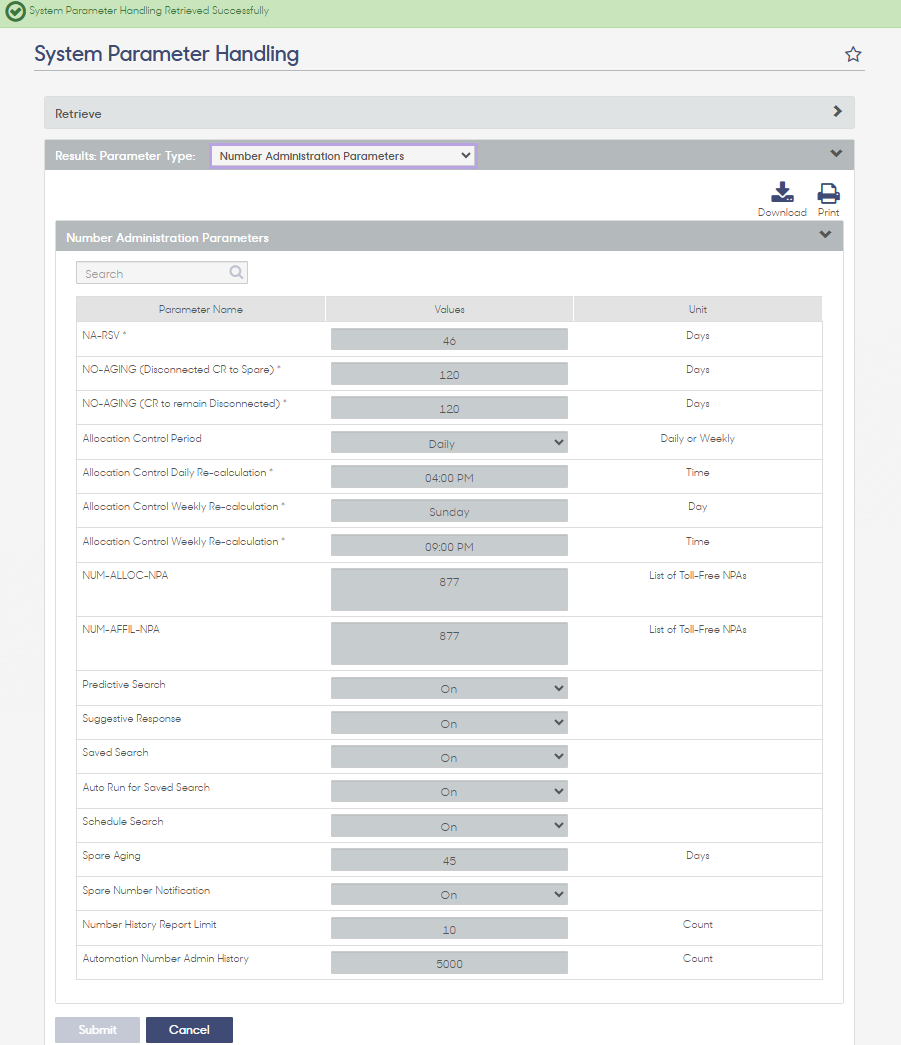This screenshot has height=1045, width=901.
Task: Click NUM-ALLOC-NPA 'List of Toll-Free NPAs' unit
Action: tap(698, 575)
